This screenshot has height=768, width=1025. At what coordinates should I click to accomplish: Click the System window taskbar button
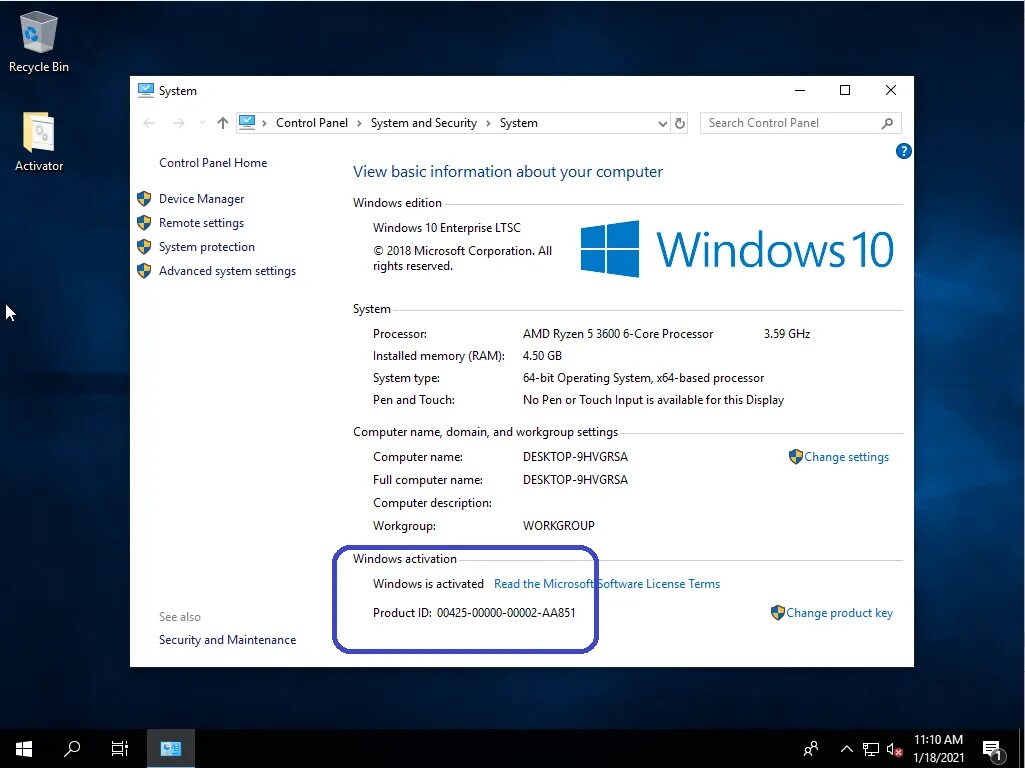click(x=171, y=748)
